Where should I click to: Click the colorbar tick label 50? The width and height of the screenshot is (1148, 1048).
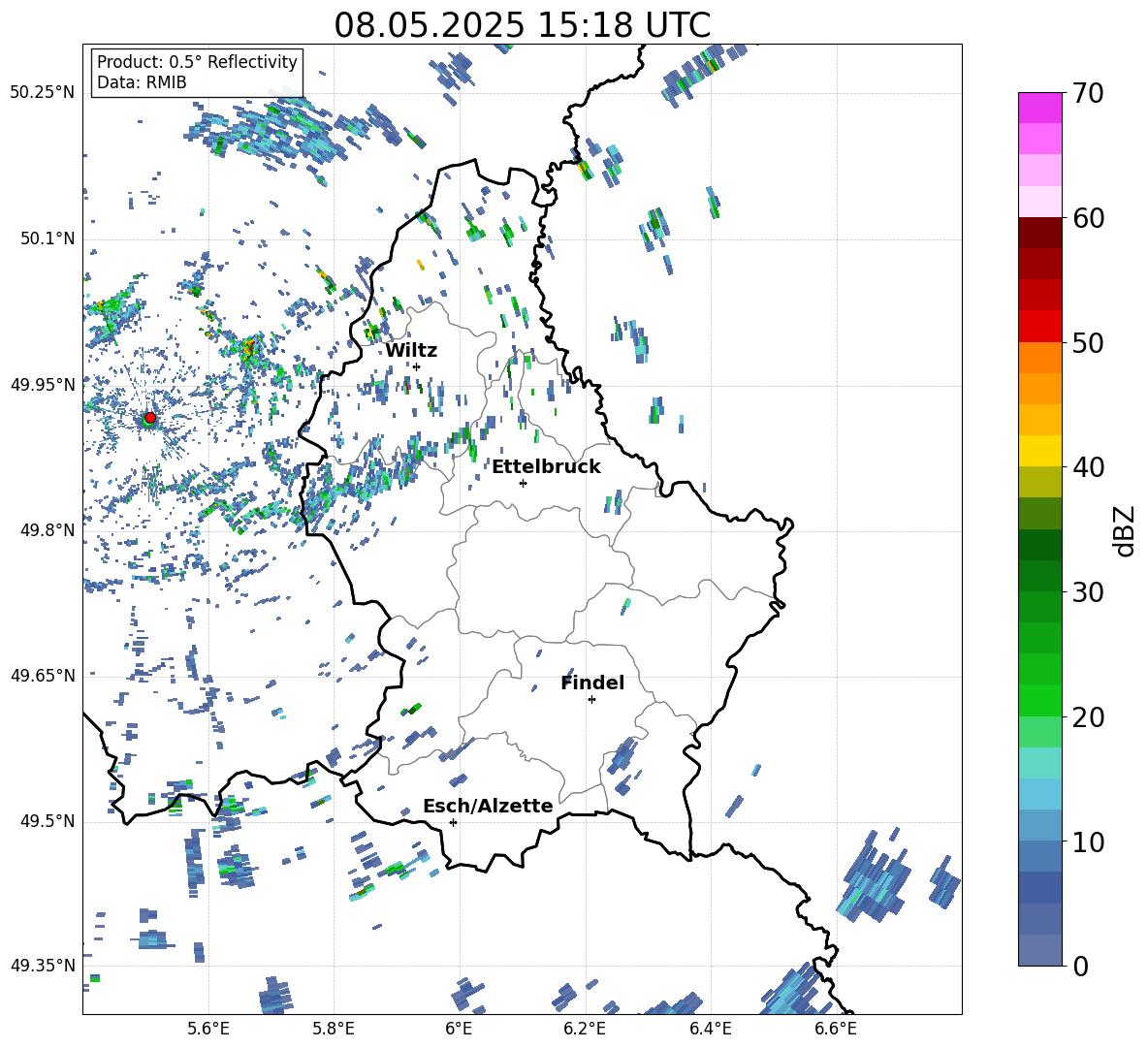coord(1089,343)
